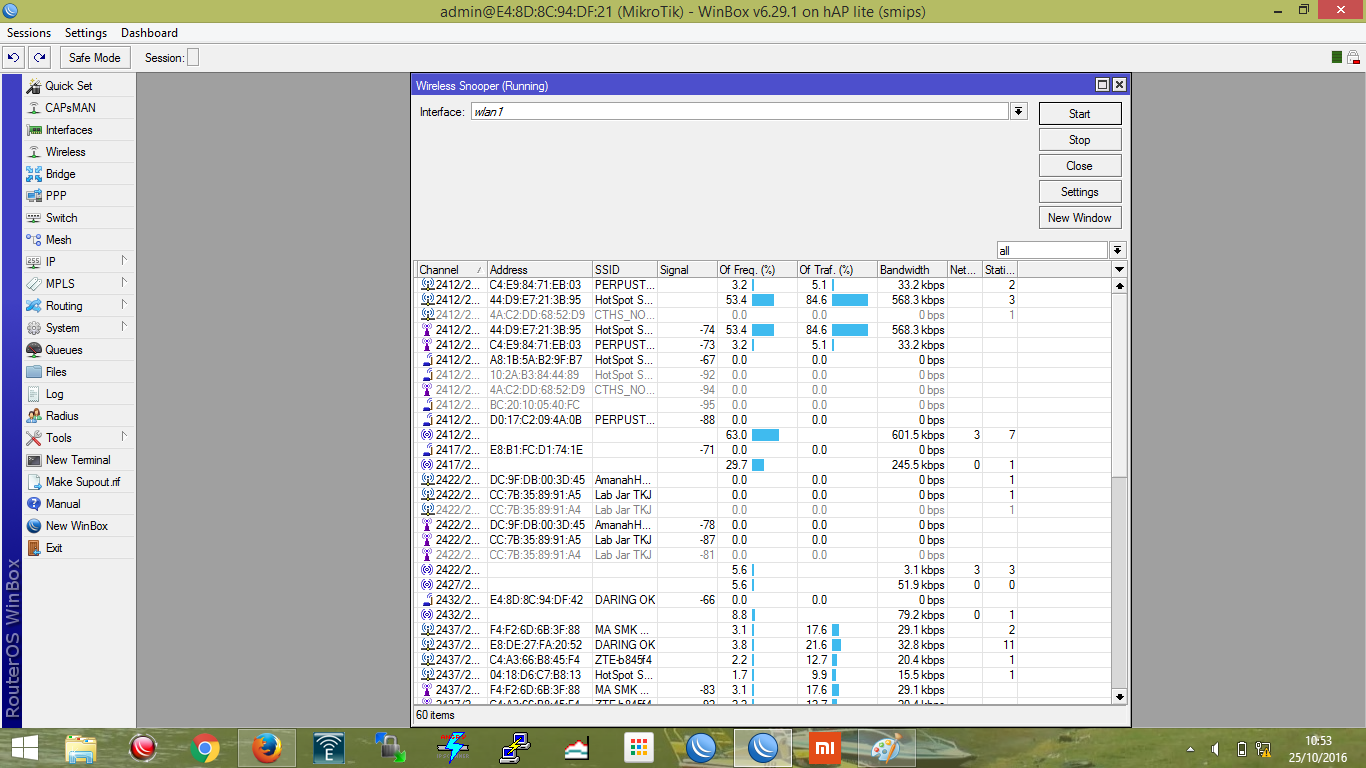This screenshot has width=1366, height=768.
Task: Click the Close button below Stop
Action: point(1080,166)
